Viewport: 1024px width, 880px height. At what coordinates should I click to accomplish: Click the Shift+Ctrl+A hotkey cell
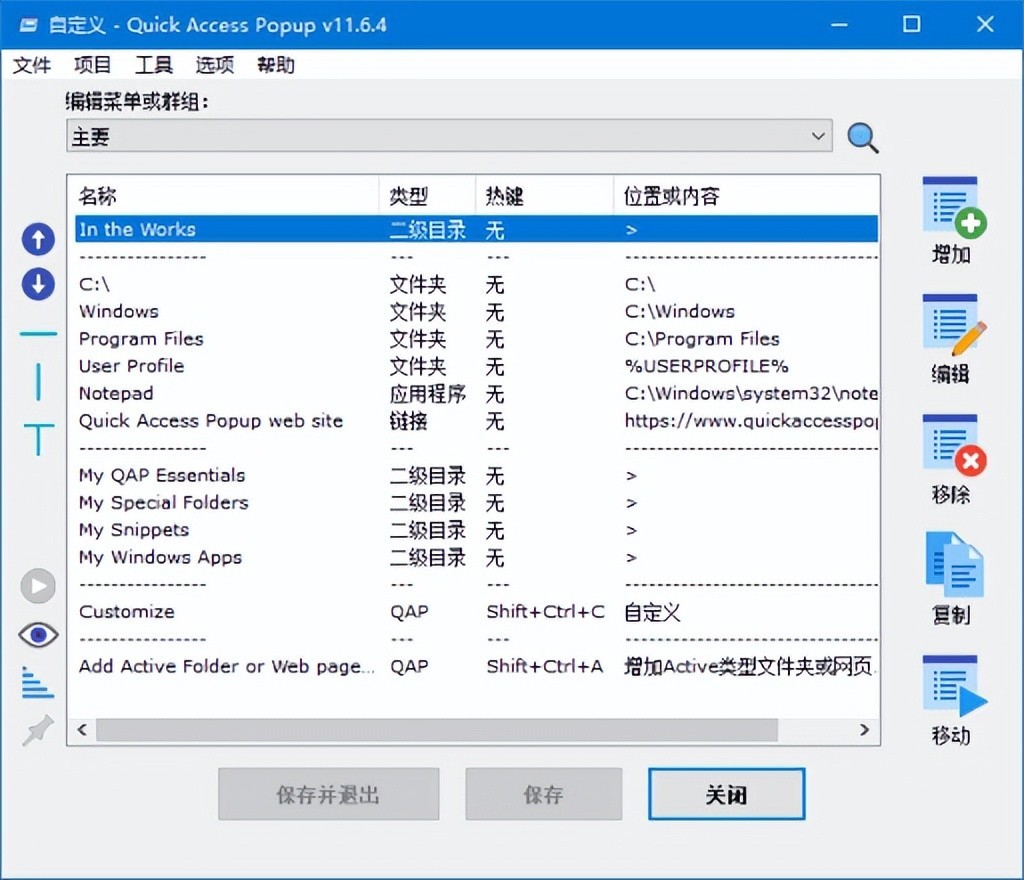click(x=545, y=666)
